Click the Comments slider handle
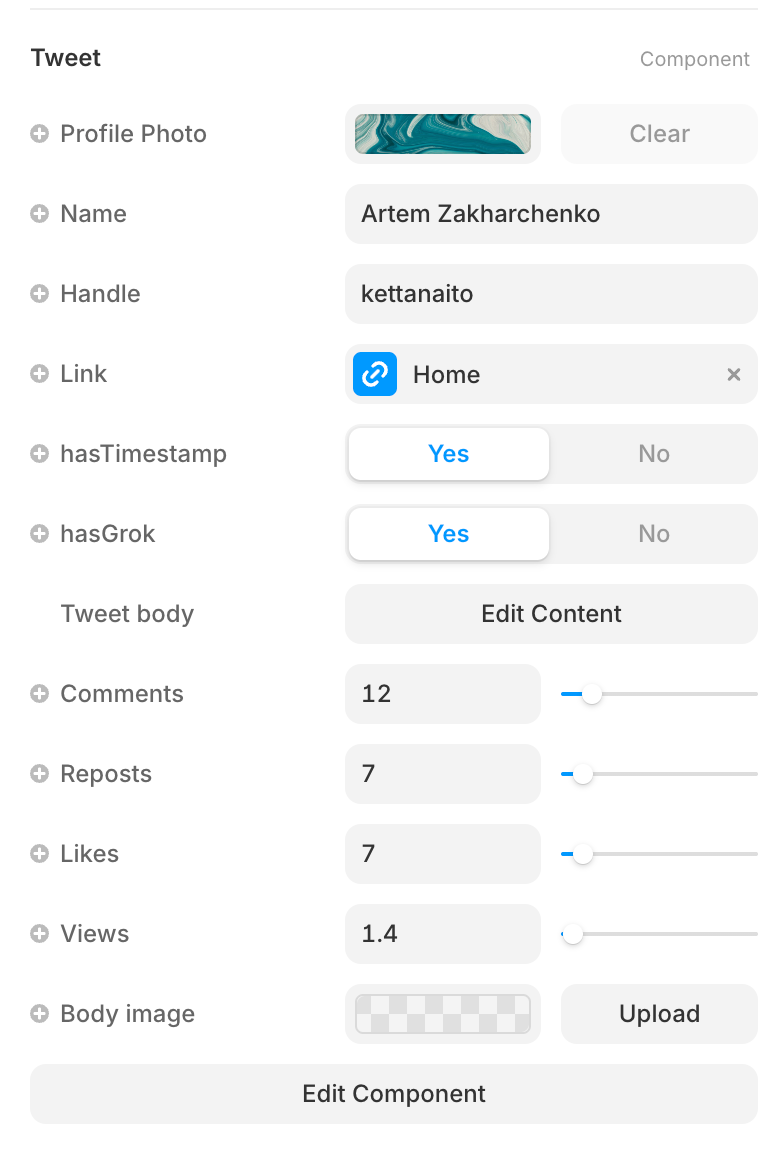 click(x=594, y=693)
